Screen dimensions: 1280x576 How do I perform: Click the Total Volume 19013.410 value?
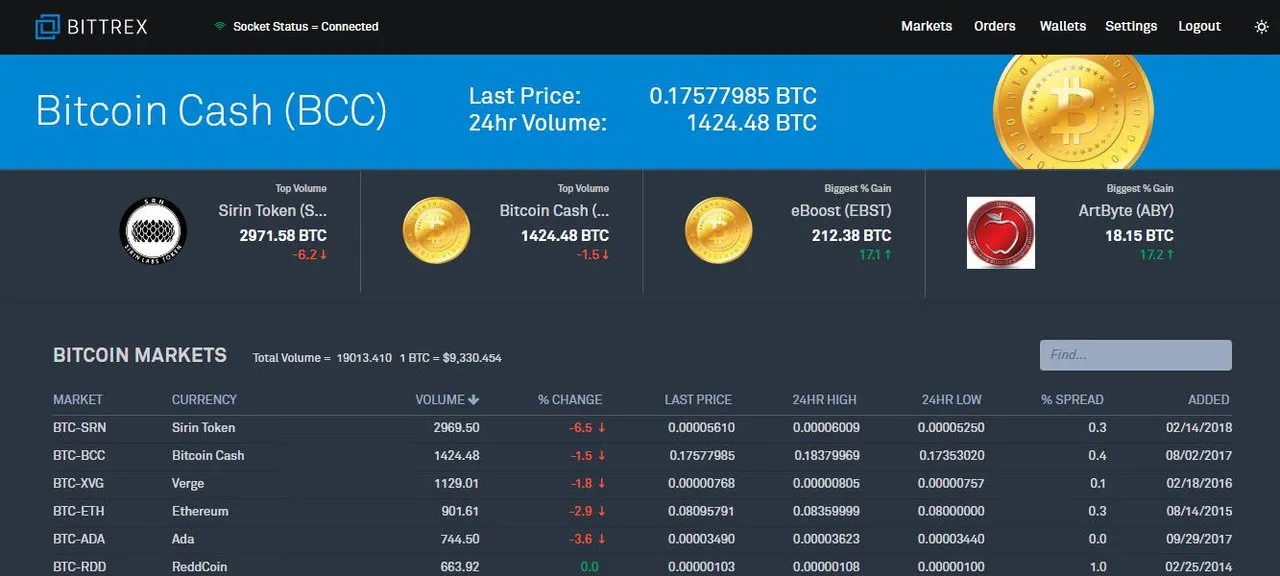tap(364, 358)
